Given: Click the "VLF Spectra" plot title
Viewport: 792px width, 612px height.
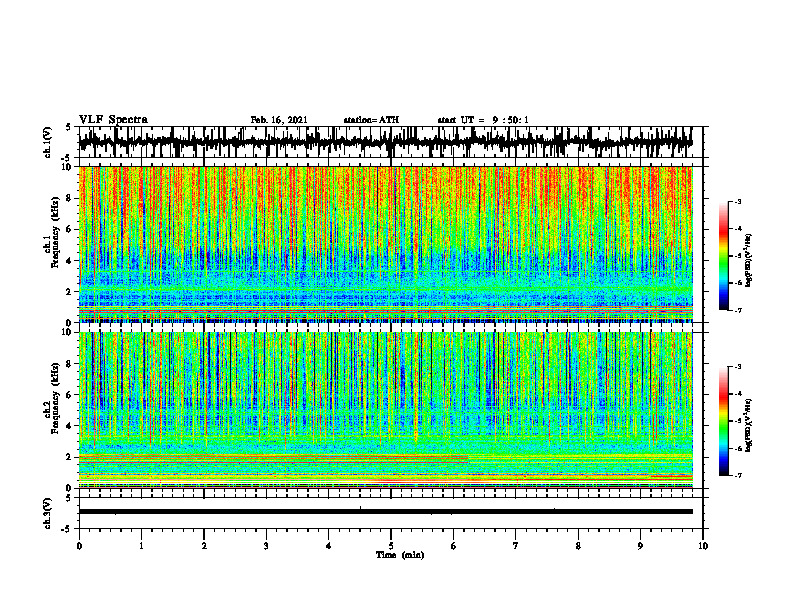Looking at the screenshot, I should (x=113, y=120).
